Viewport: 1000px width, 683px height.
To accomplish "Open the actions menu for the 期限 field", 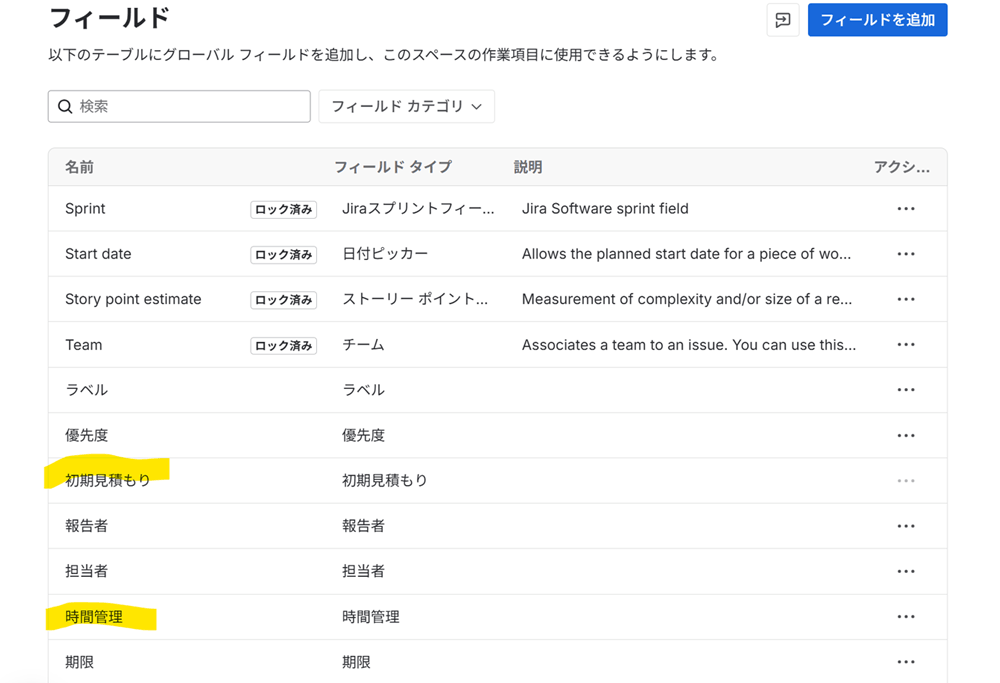I will click(906, 661).
